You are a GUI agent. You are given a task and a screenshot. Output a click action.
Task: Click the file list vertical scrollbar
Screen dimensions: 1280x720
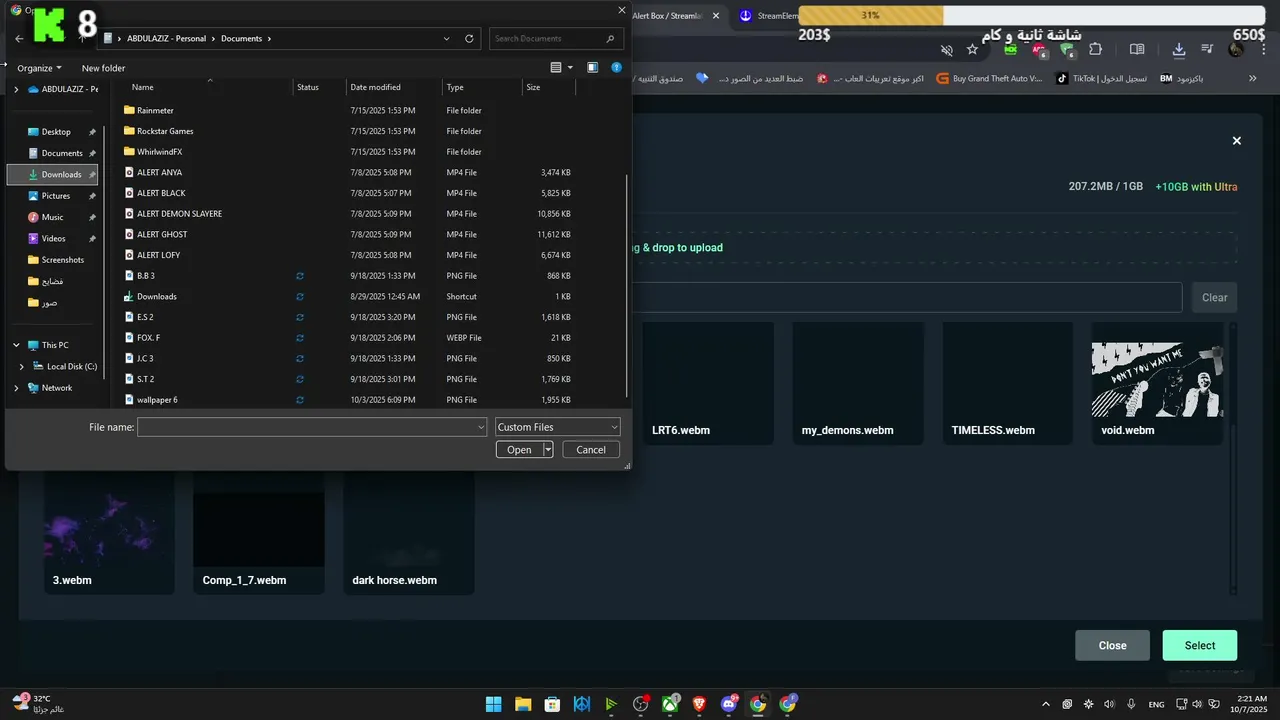(627, 285)
